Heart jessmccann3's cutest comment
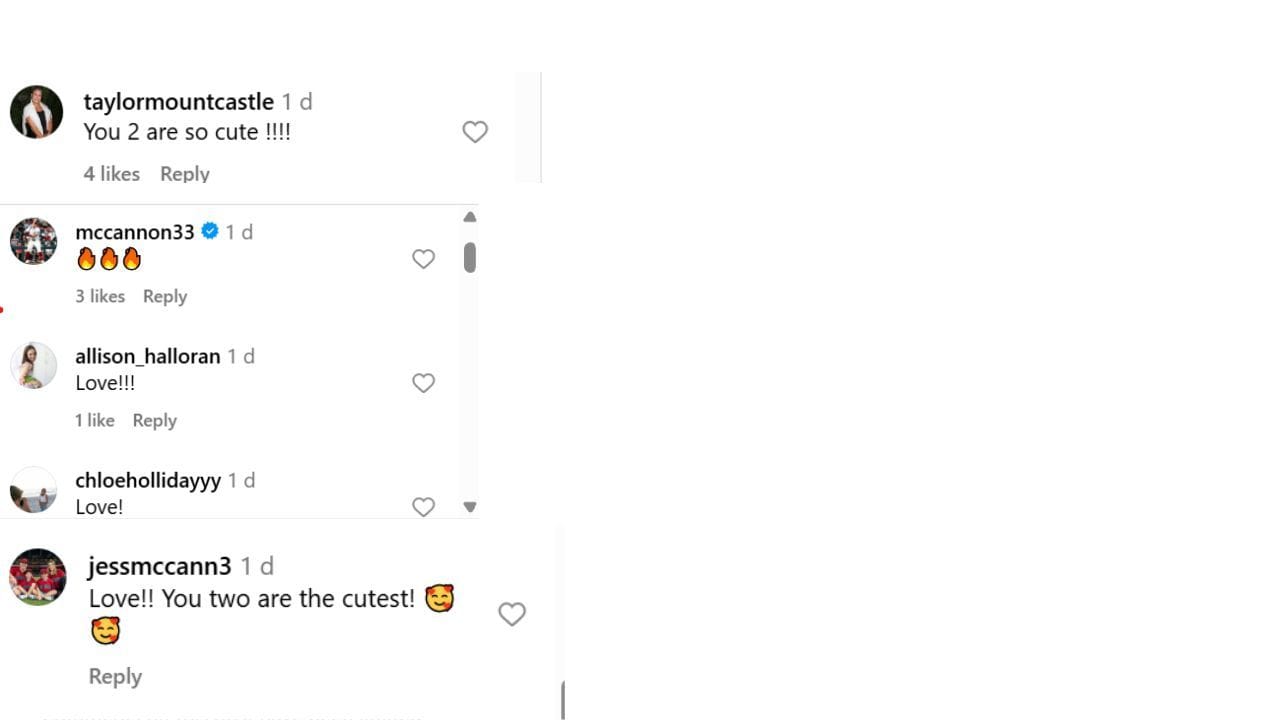1280x720 pixels. [512, 614]
